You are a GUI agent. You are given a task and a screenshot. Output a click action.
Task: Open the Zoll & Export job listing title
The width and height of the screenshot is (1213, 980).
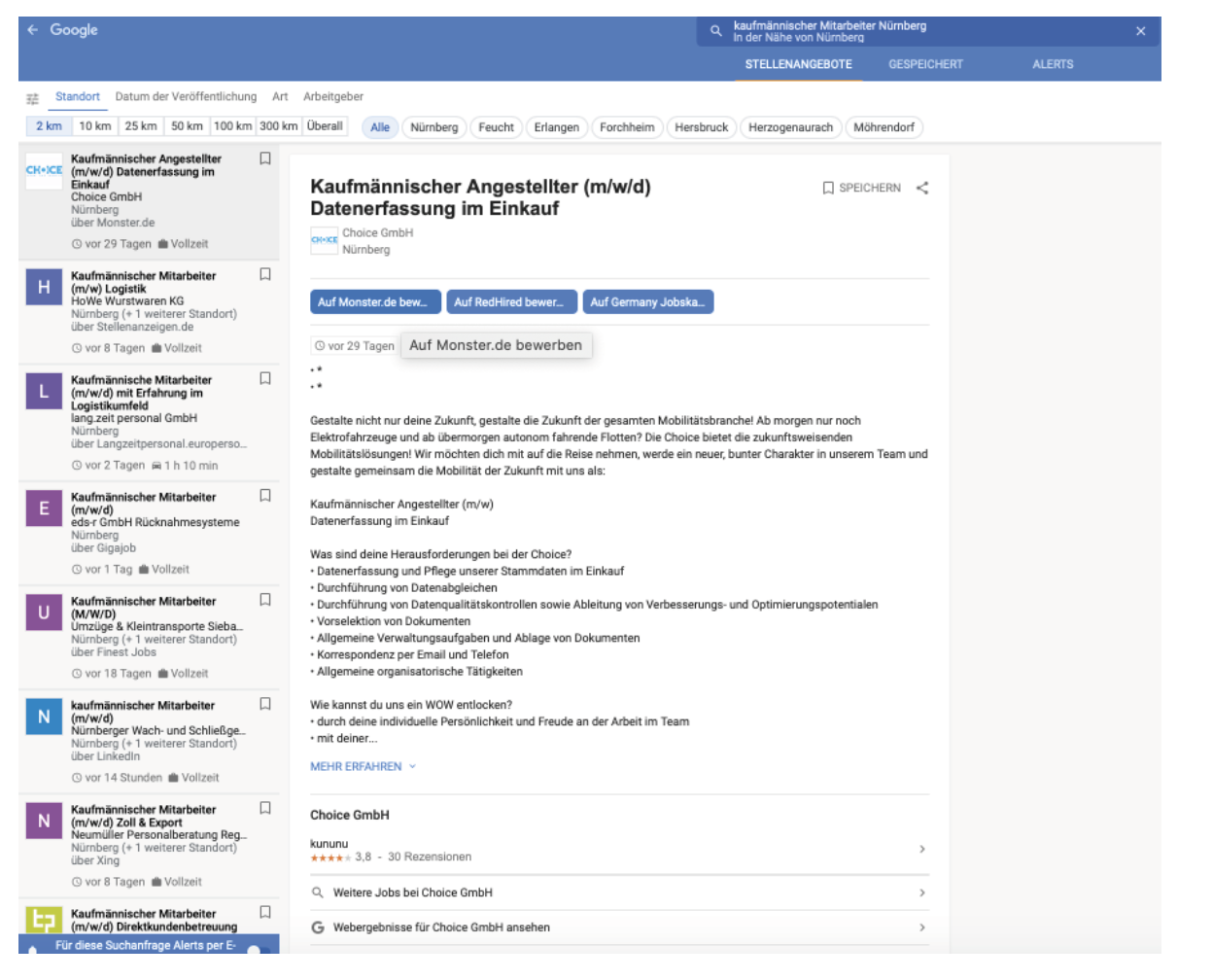point(144,816)
